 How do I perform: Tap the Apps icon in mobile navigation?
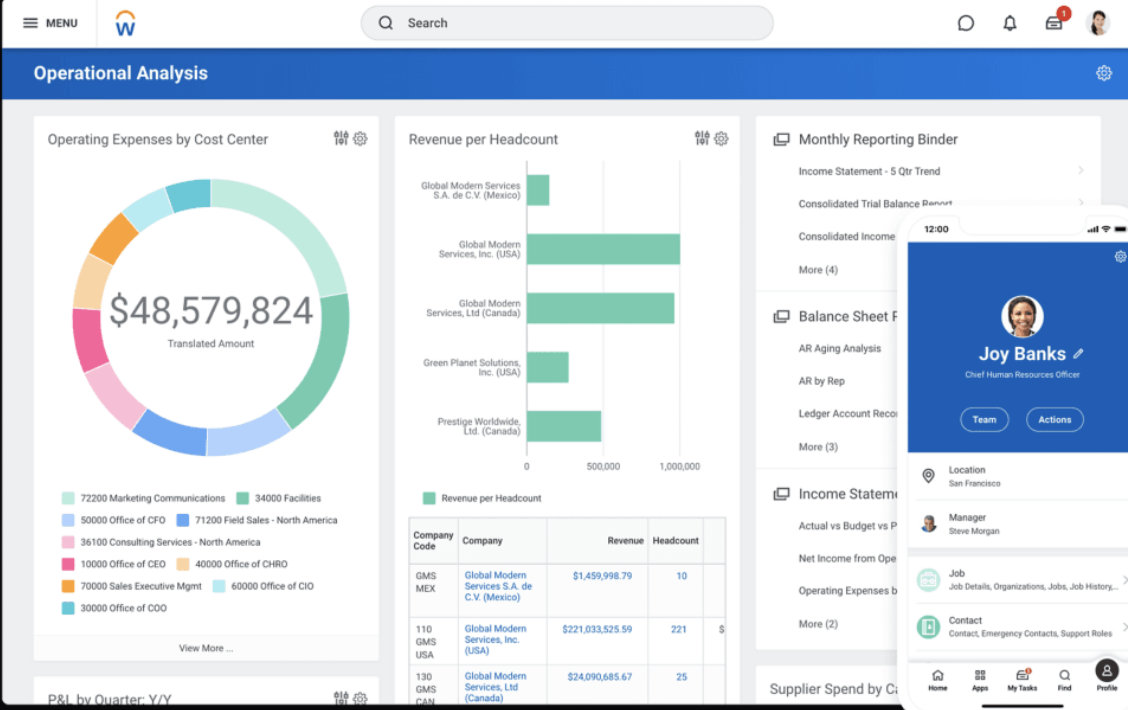click(x=980, y=680)
